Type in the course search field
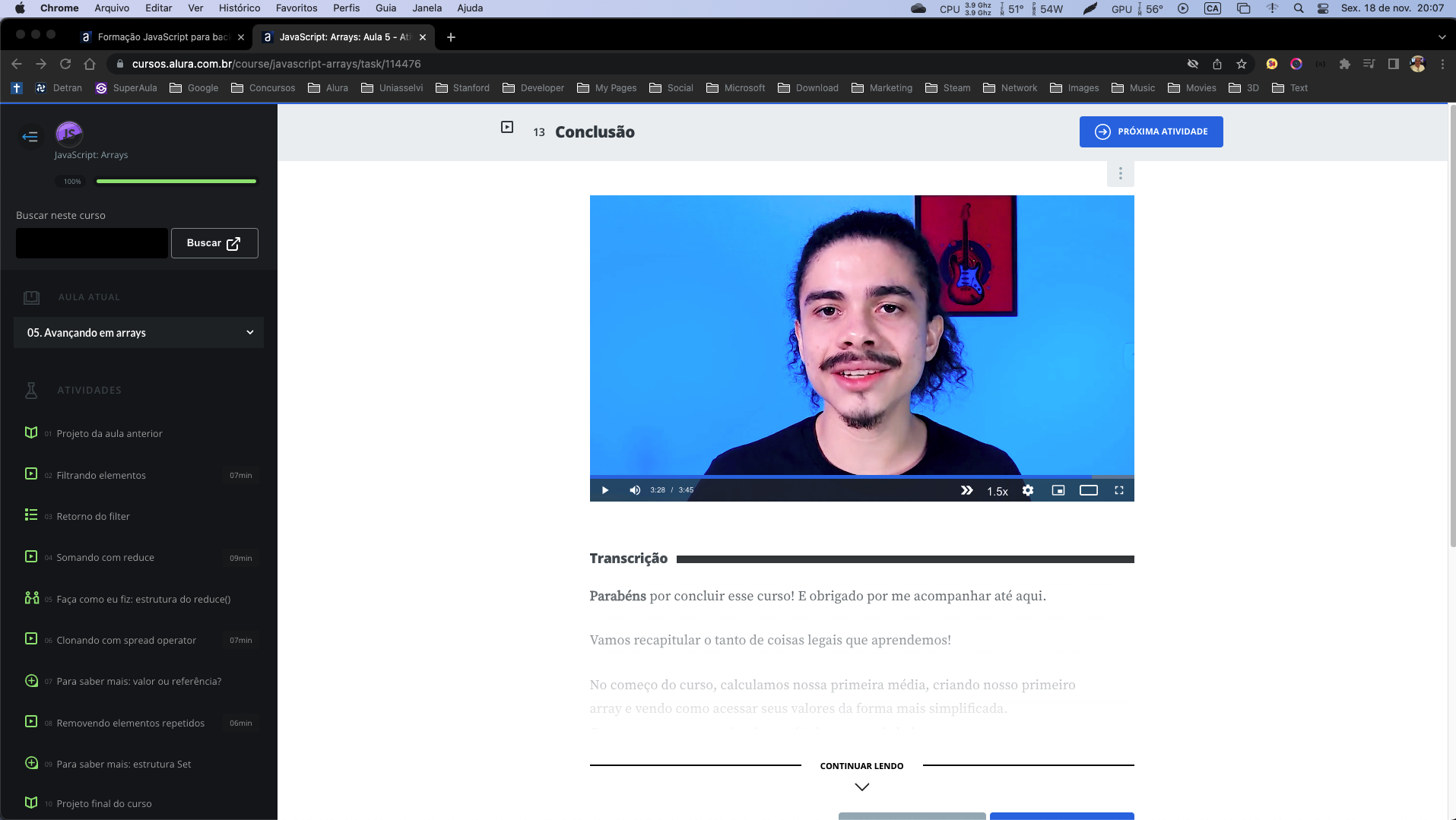Screen dimensions: 1456x820 point(92,243)
